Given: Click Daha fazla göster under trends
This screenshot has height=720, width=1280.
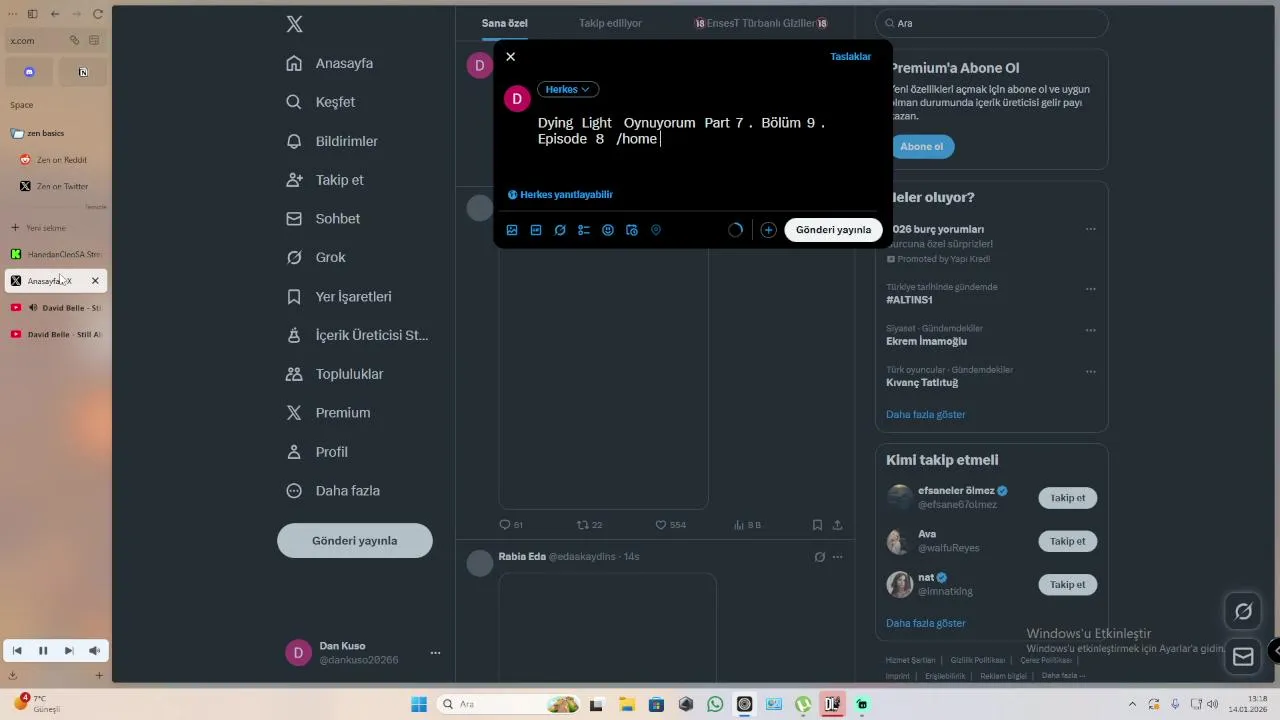Looking at the screenshot, I should [926, 415].
